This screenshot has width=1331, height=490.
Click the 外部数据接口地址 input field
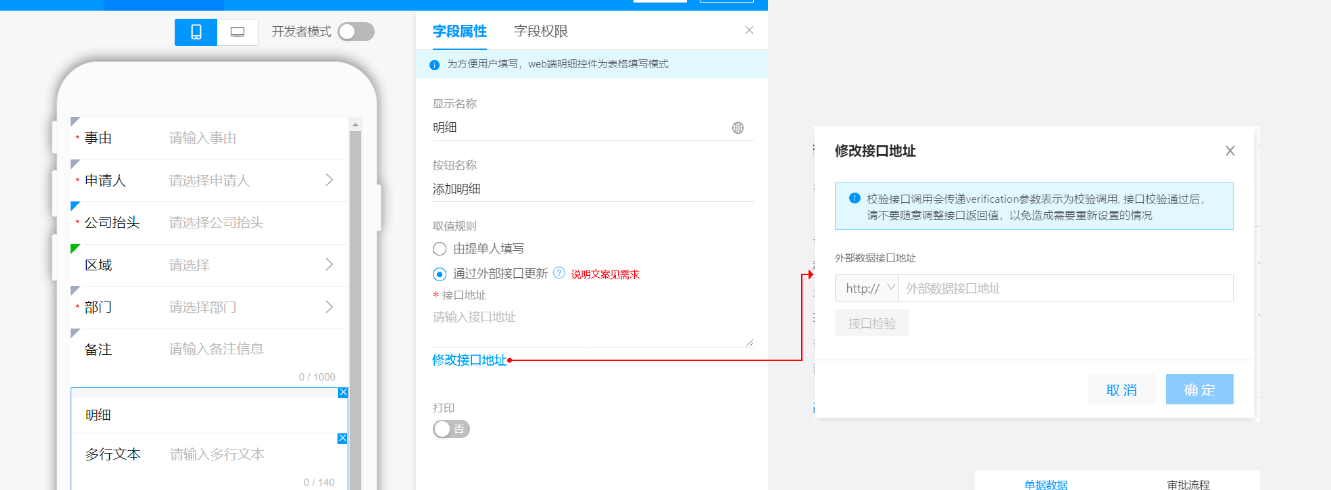pos(1065,288)
